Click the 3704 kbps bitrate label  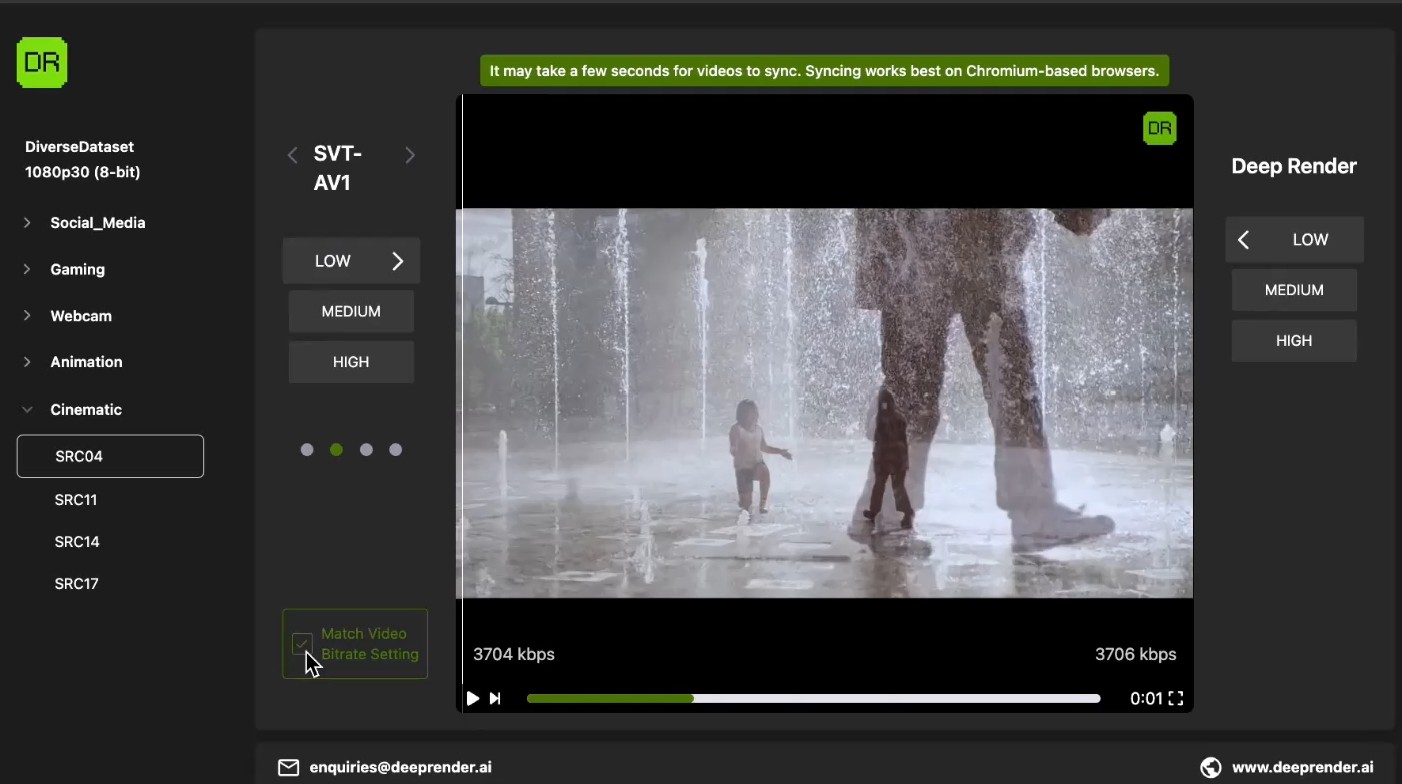pos(514,654)
